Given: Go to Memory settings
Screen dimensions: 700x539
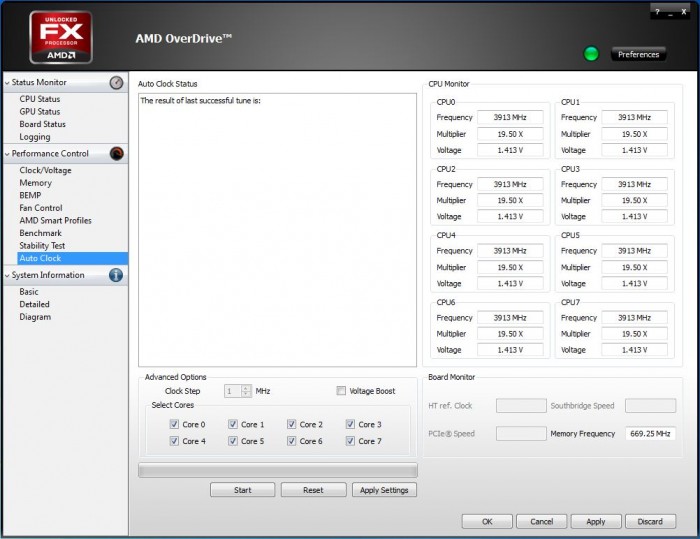Looking at the screenshot, I should pyautogui.click(x=36, y=183).
